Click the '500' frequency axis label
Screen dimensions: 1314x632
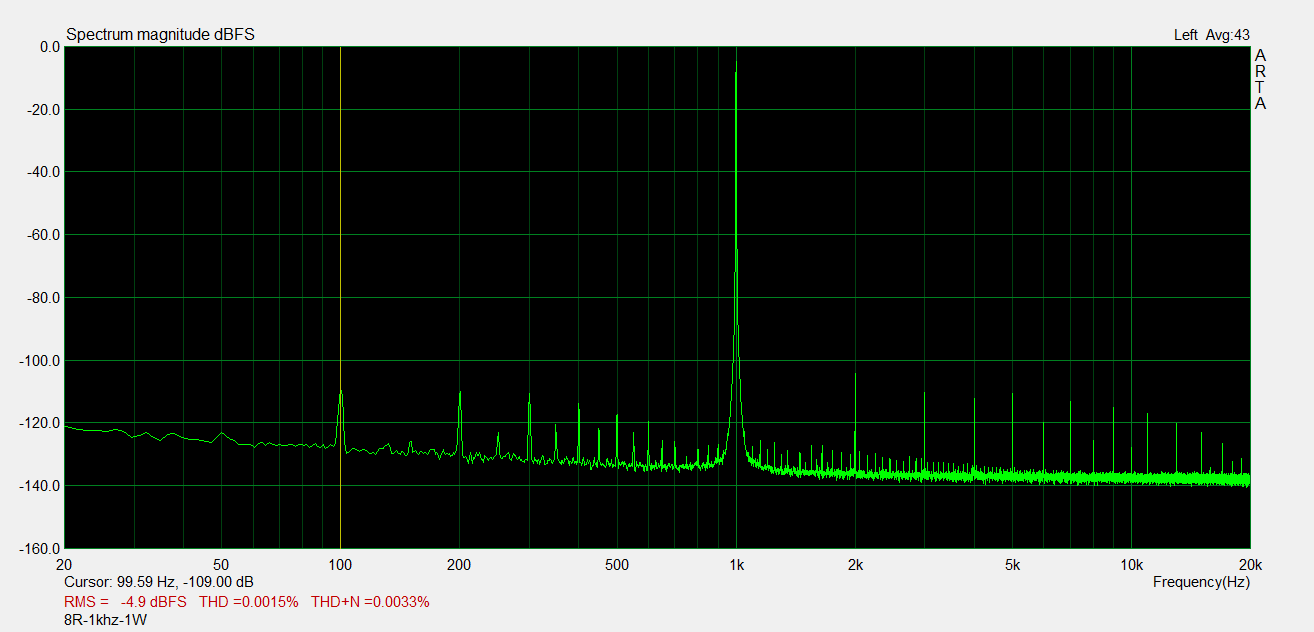point(617,565)
